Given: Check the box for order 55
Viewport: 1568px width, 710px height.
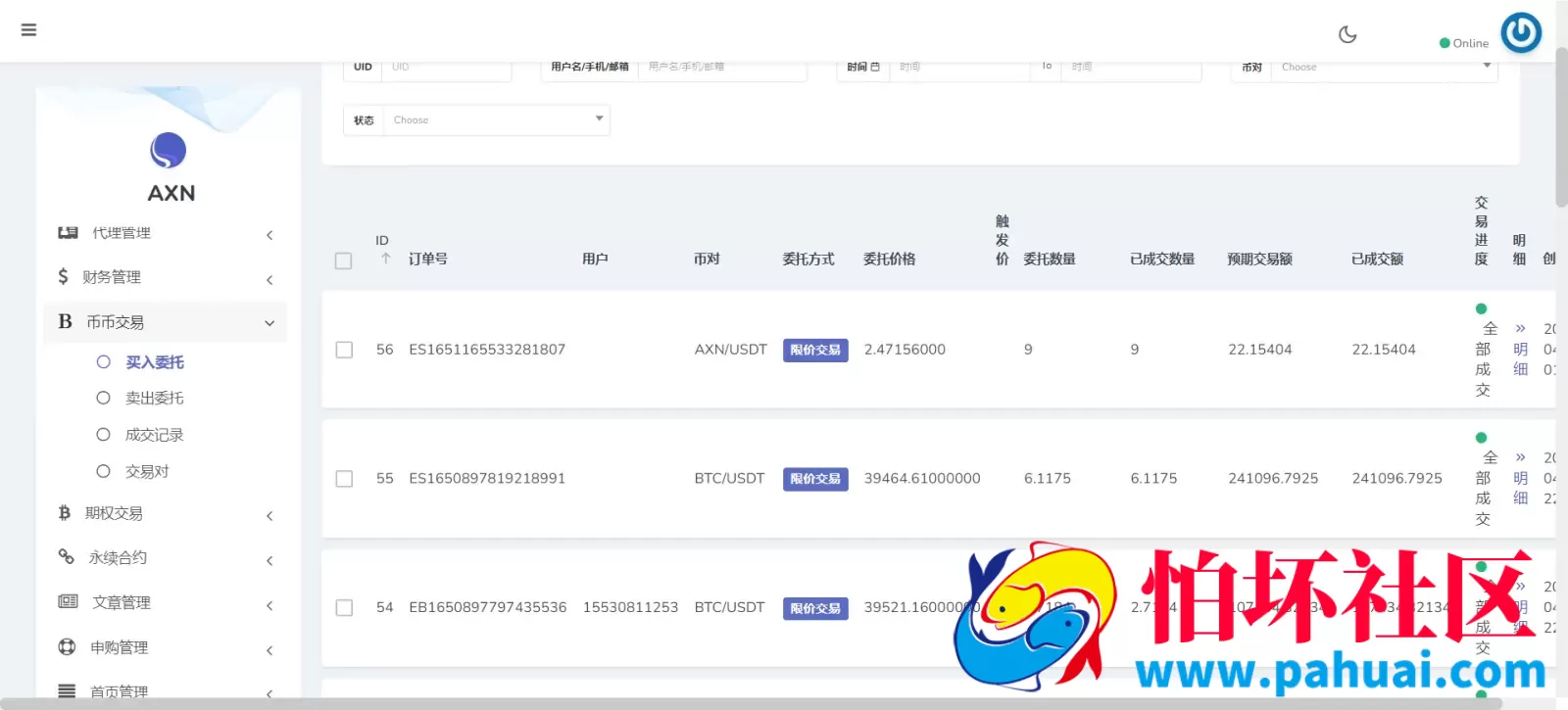Looking at the screenshot, I should [x=344, y=479].
